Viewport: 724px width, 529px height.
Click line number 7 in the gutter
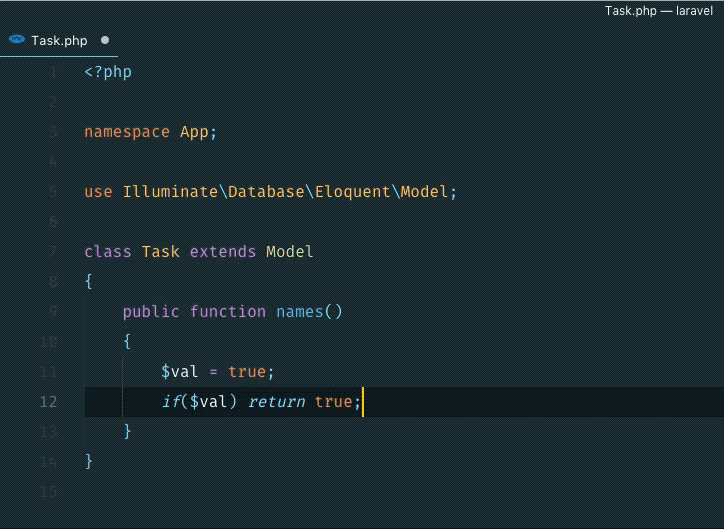coord(52,252)
